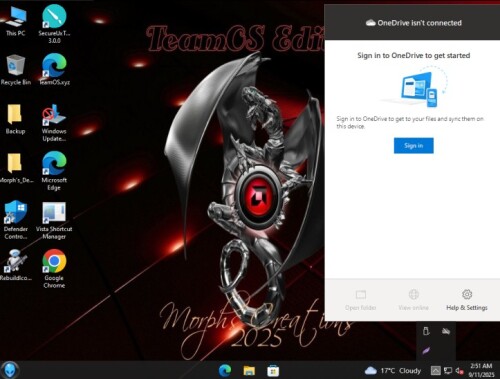
Task: Click the volume speaker icon in tray
Action: pos(460,370)
